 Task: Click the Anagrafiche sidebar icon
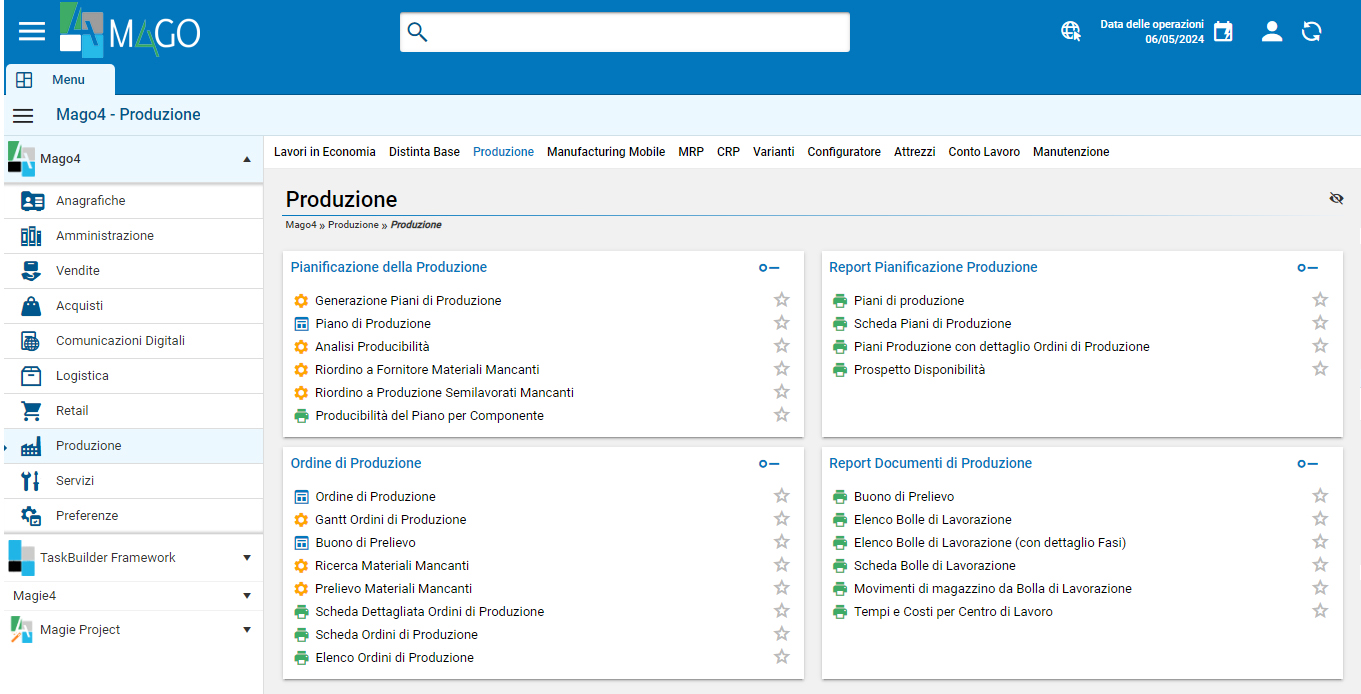32,201
